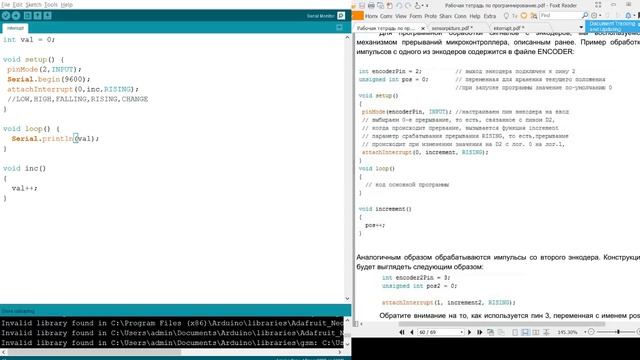Select continuous facing view mode

tap(546, 332)
